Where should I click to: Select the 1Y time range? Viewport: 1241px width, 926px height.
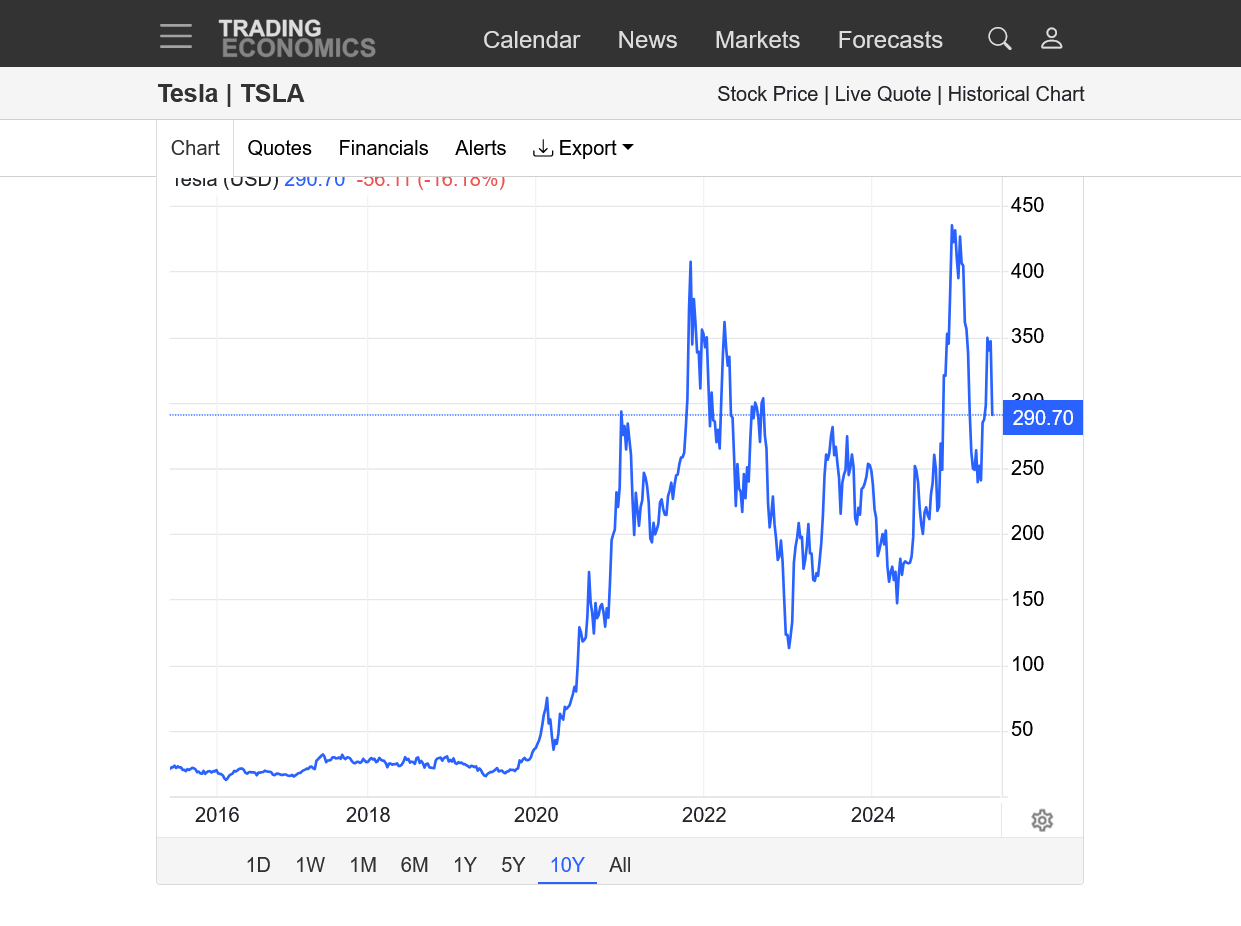pyautogui.click(x=464, y=865)
